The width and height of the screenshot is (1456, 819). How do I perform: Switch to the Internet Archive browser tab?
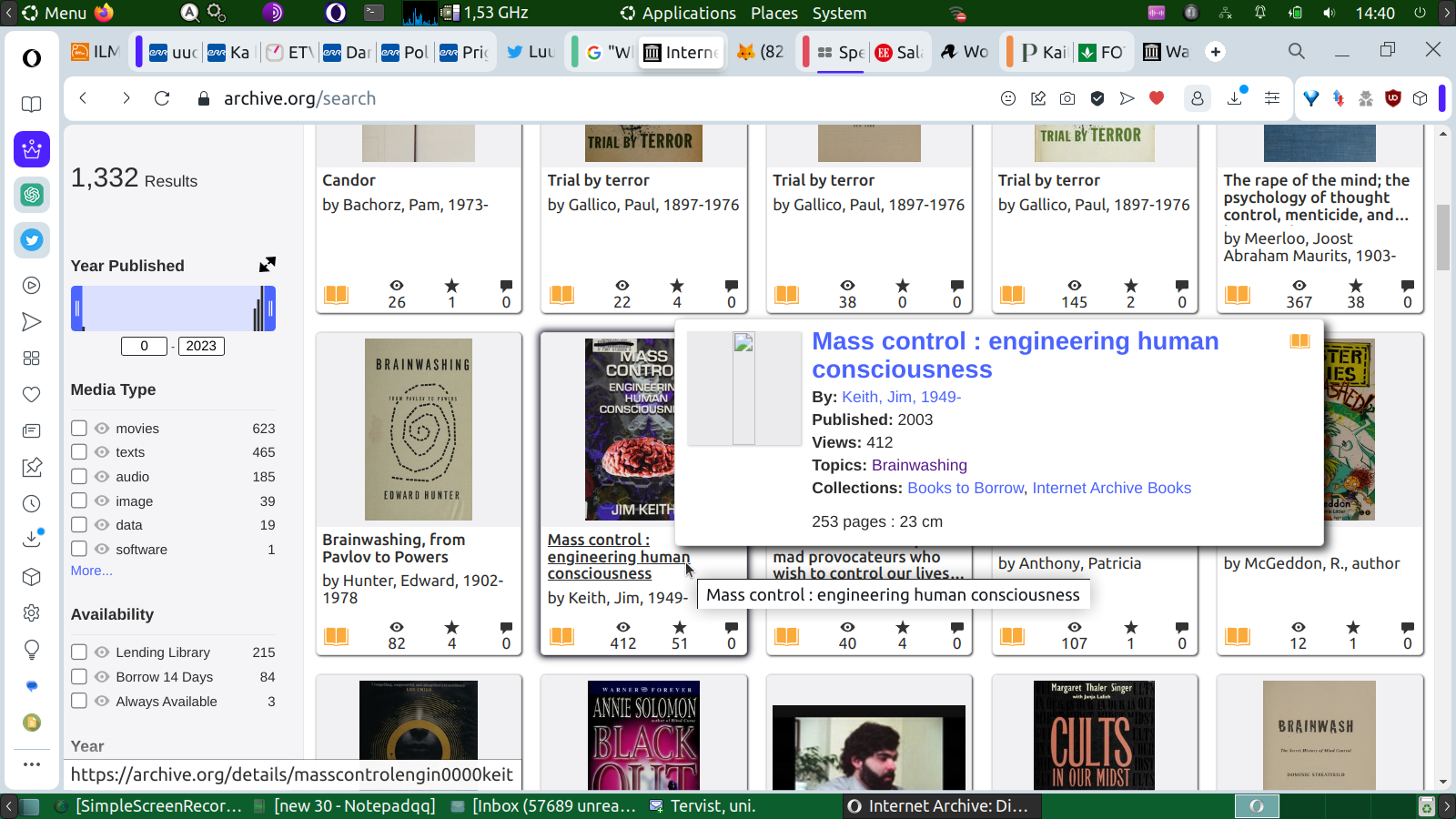(x=682, y=52)
